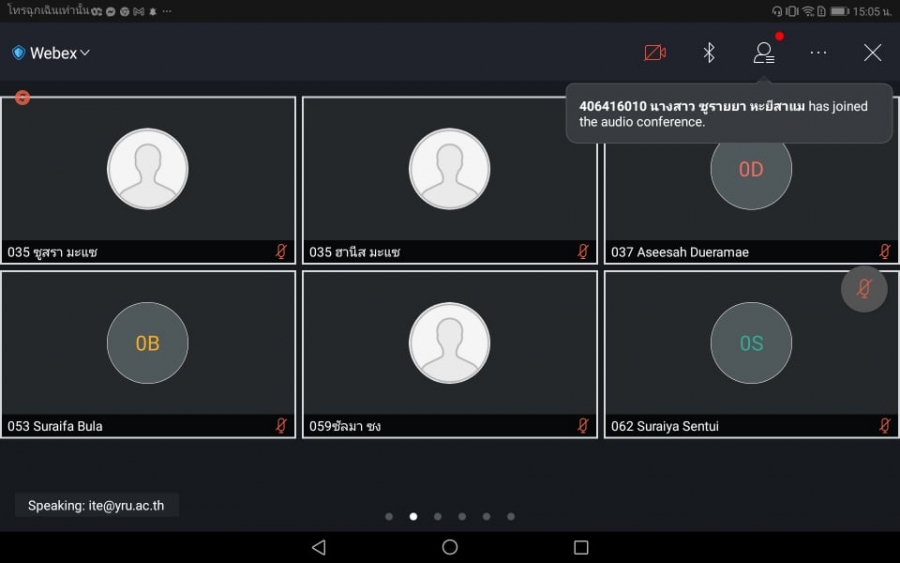This screenshot has height=563, width=900.
Task: Go to first page indicator dot
Action: tap(389, 517)
